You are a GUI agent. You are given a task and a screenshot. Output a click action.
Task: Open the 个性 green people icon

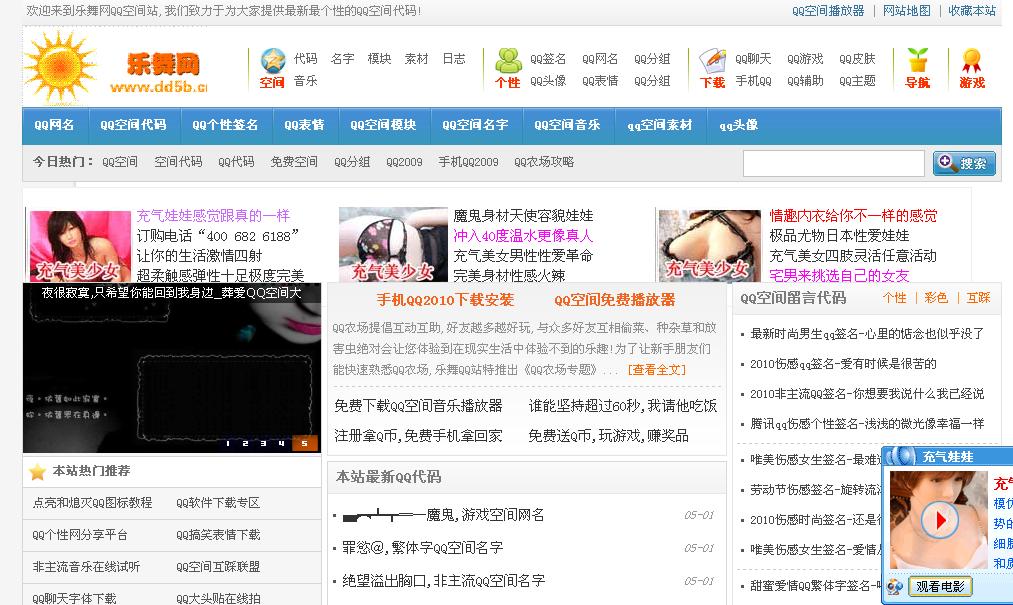pos(508,61)
